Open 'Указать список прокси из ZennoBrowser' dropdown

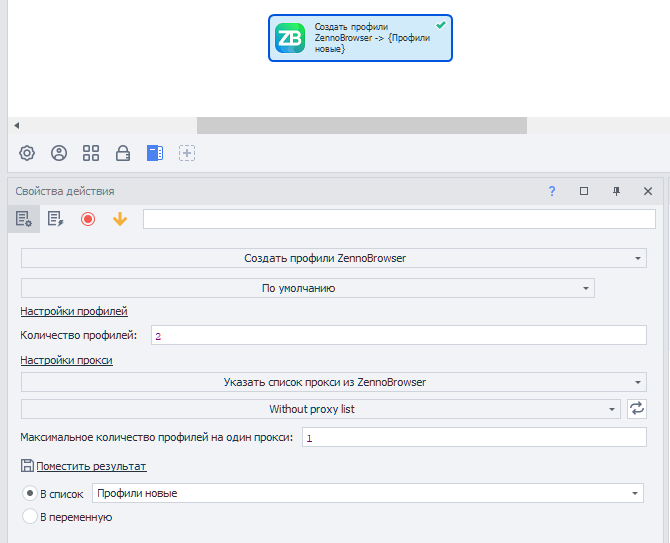(x=334, y=382)
